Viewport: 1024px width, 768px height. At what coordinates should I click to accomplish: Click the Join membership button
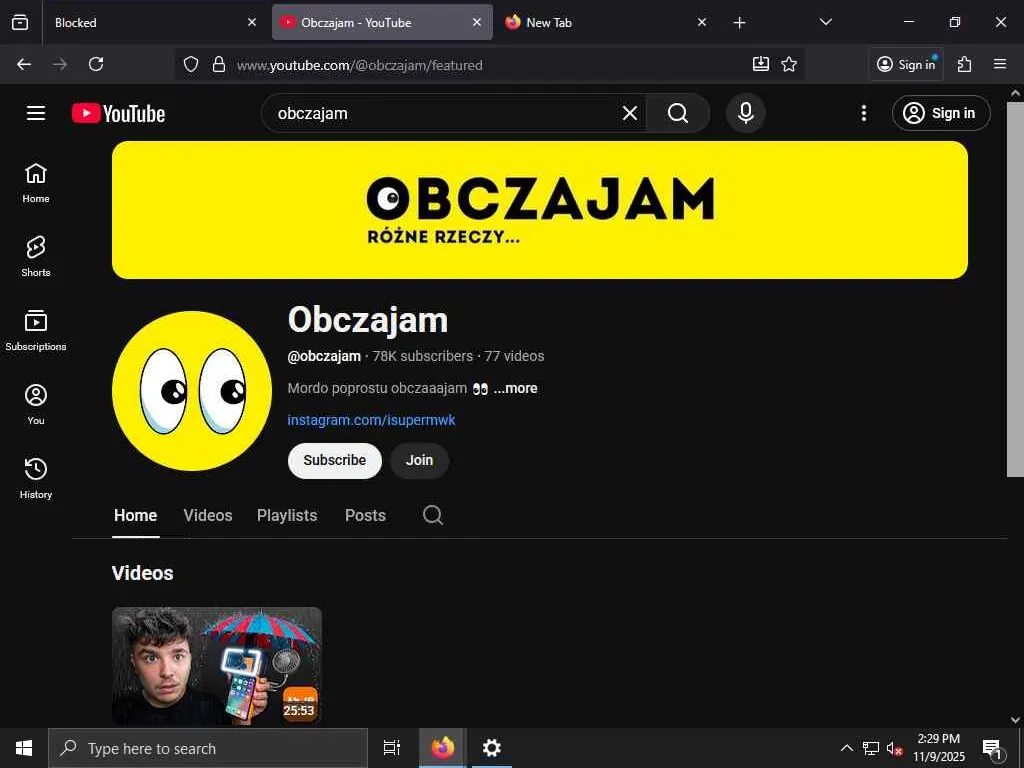[419, 460]
